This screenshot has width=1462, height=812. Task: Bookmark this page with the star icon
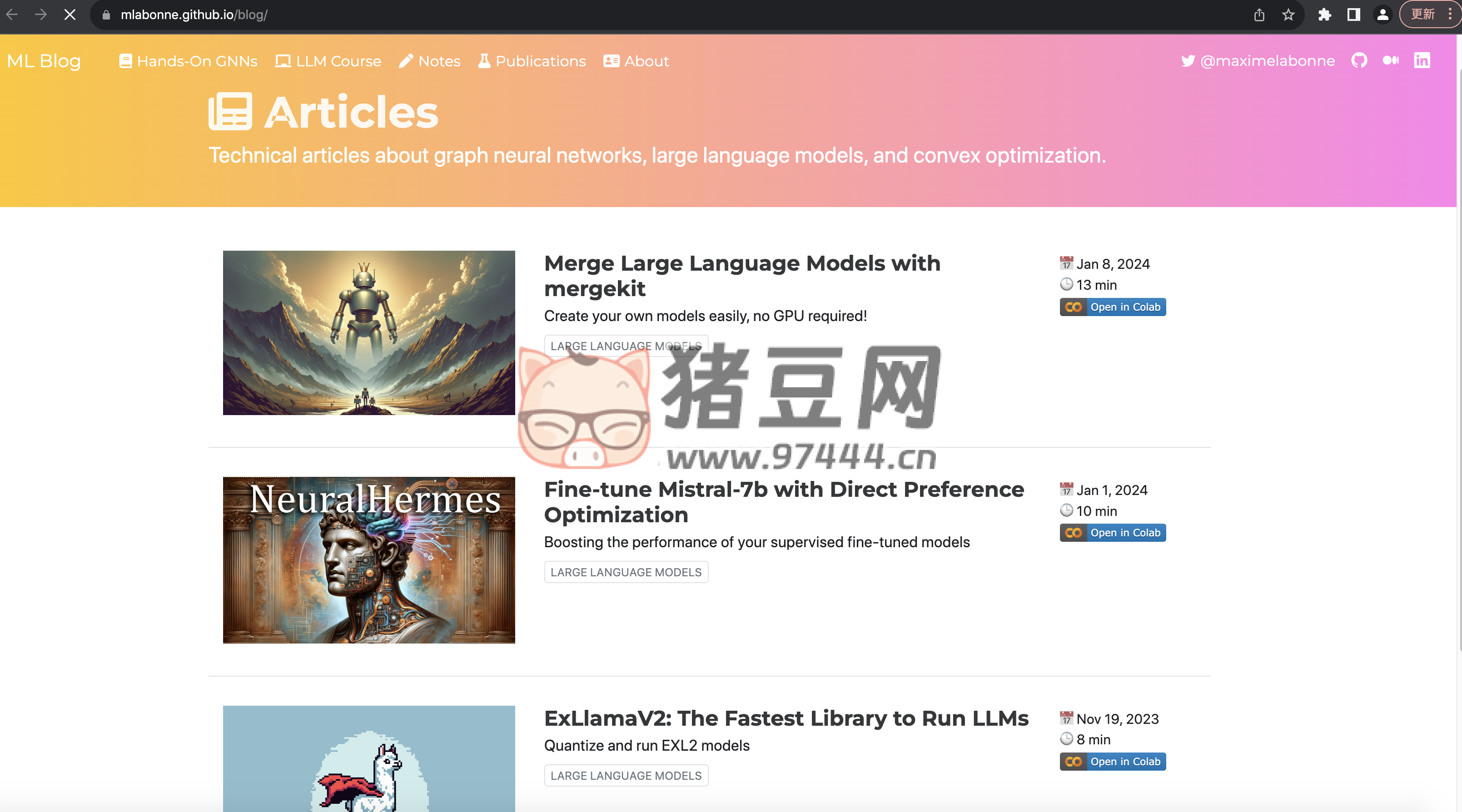tap(1288, 15)
